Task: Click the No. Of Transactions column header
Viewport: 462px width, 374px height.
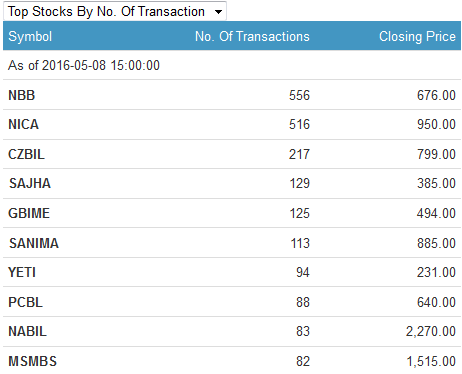Action: 252,36
